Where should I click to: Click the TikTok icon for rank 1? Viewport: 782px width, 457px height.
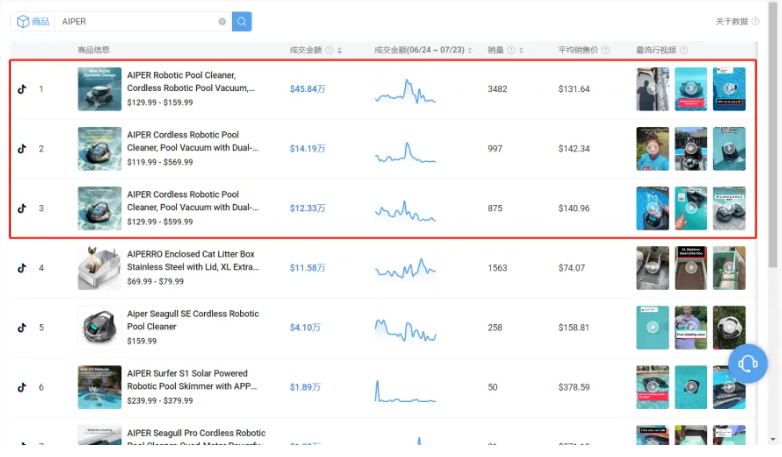coord(21,89)
